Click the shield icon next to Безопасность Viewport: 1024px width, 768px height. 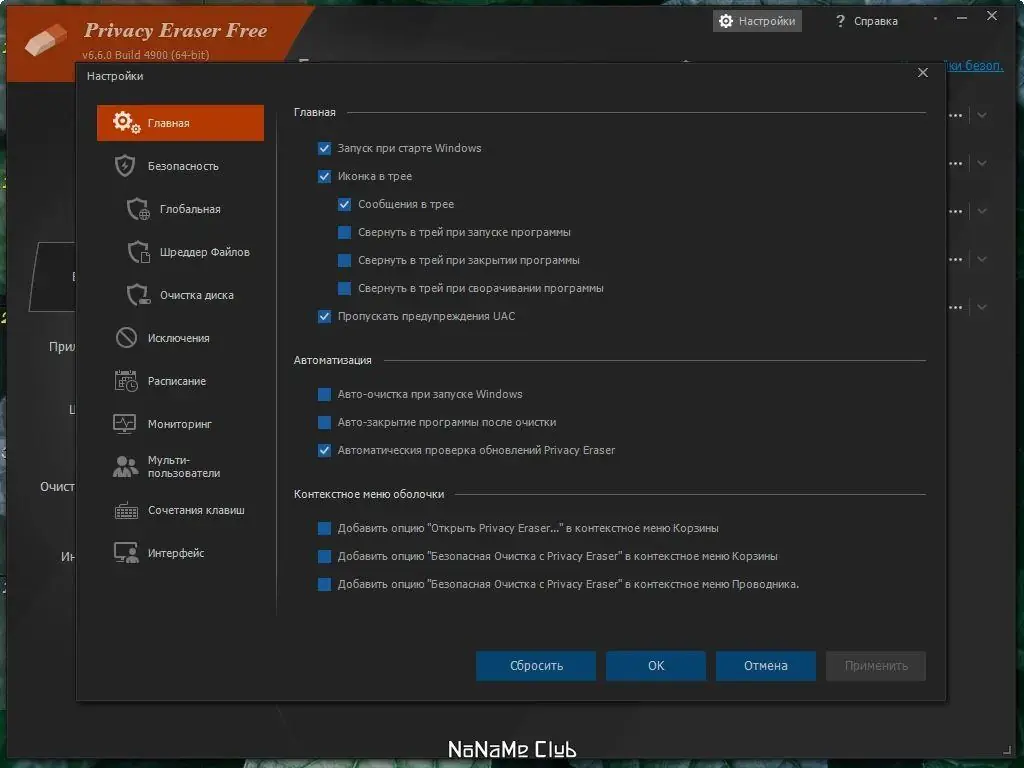pyautogui.click(x=125, y=166)
